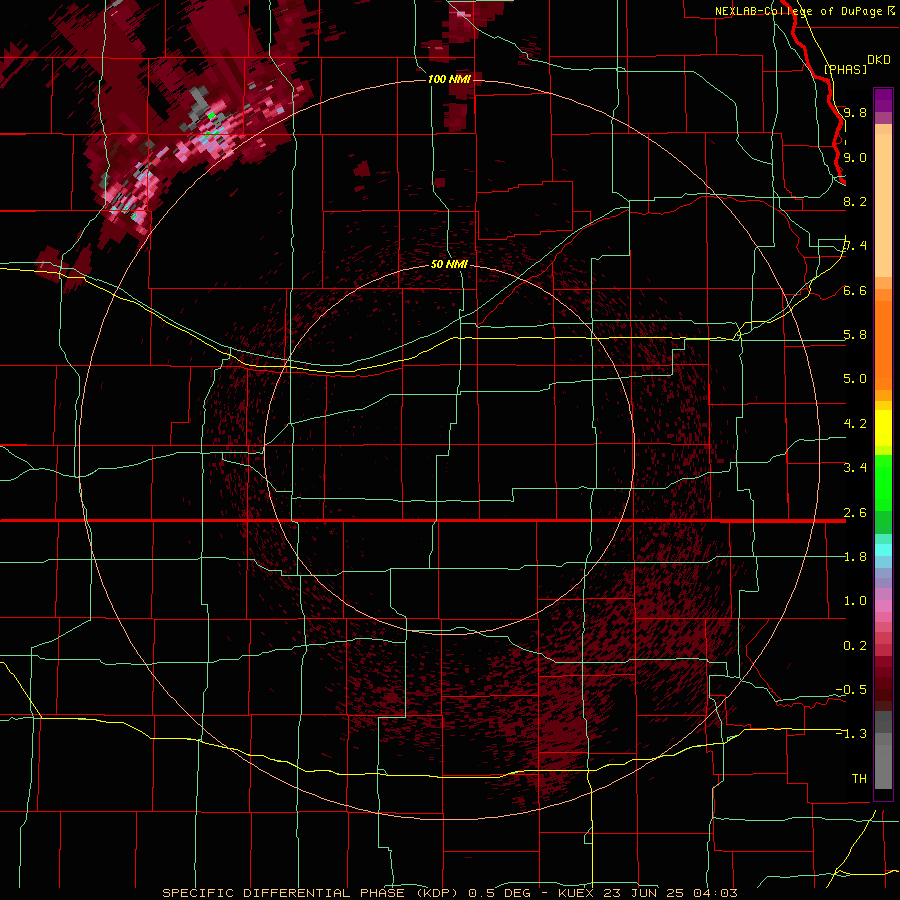Click the "DKD" legend title
This screenshot has width=900, height=900.
(x=879, y=60)
